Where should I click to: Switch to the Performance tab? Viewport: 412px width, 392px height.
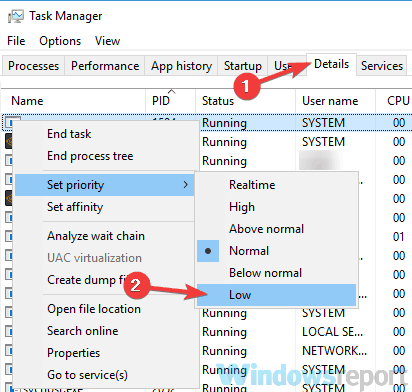pyautogui.click(x=105, y=66)
